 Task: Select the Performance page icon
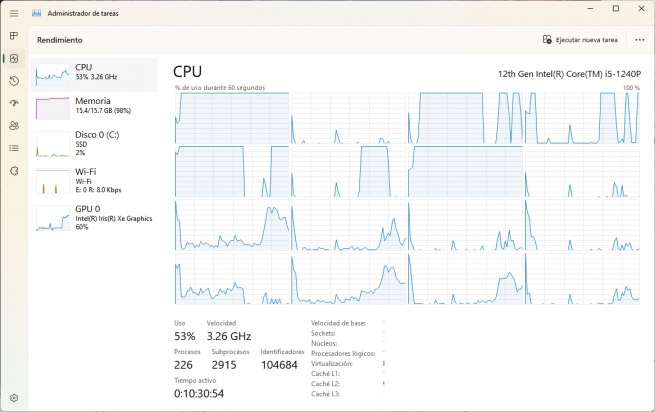tap(13, 58)
